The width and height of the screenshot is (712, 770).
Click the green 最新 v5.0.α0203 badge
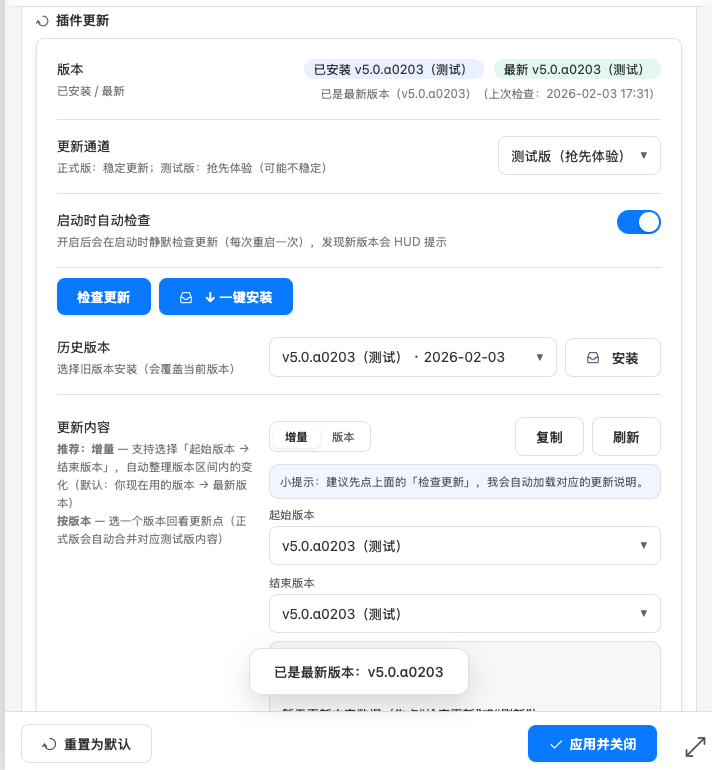click(576, 69)
